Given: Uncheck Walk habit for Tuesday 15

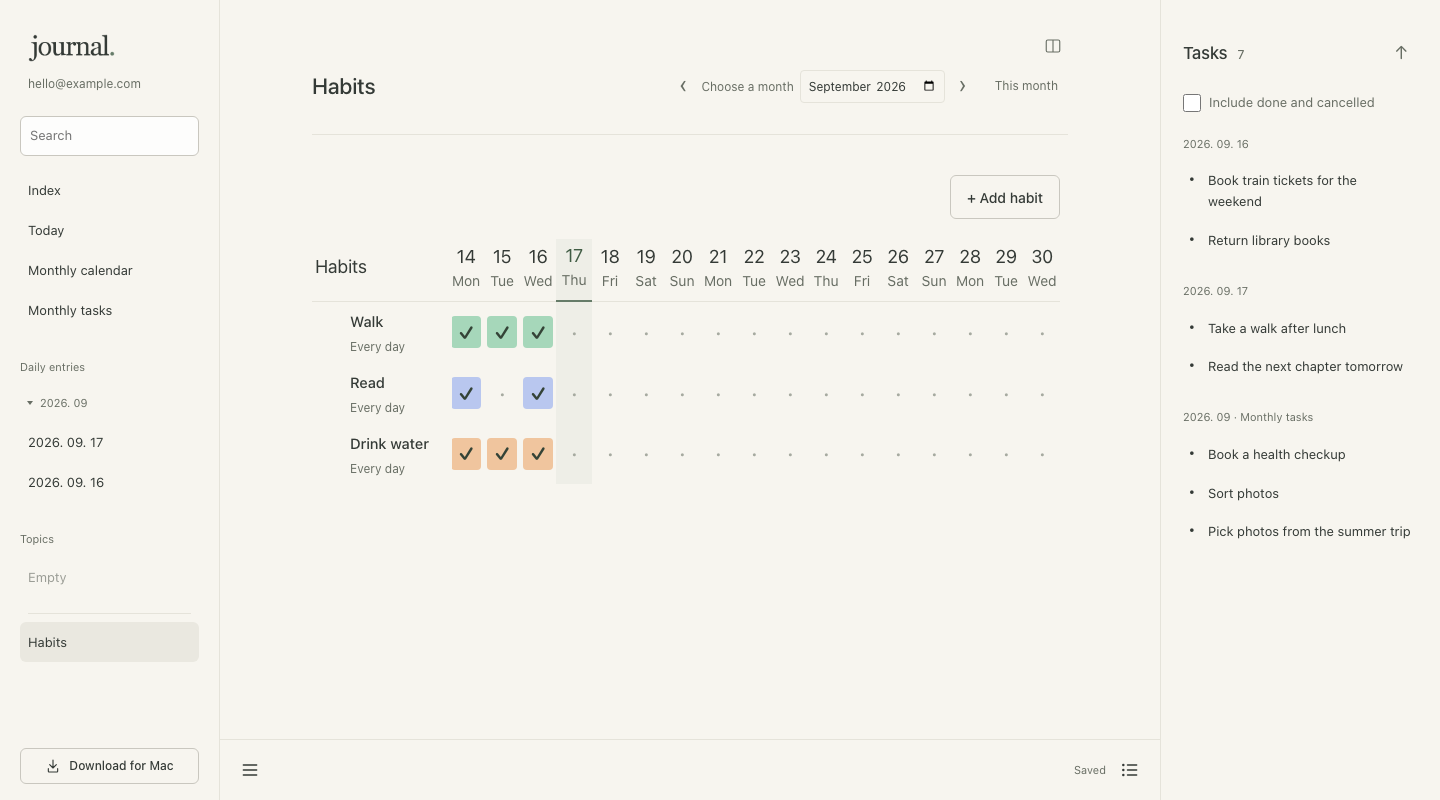Looking at the screenshot, I should click(502, 333).
